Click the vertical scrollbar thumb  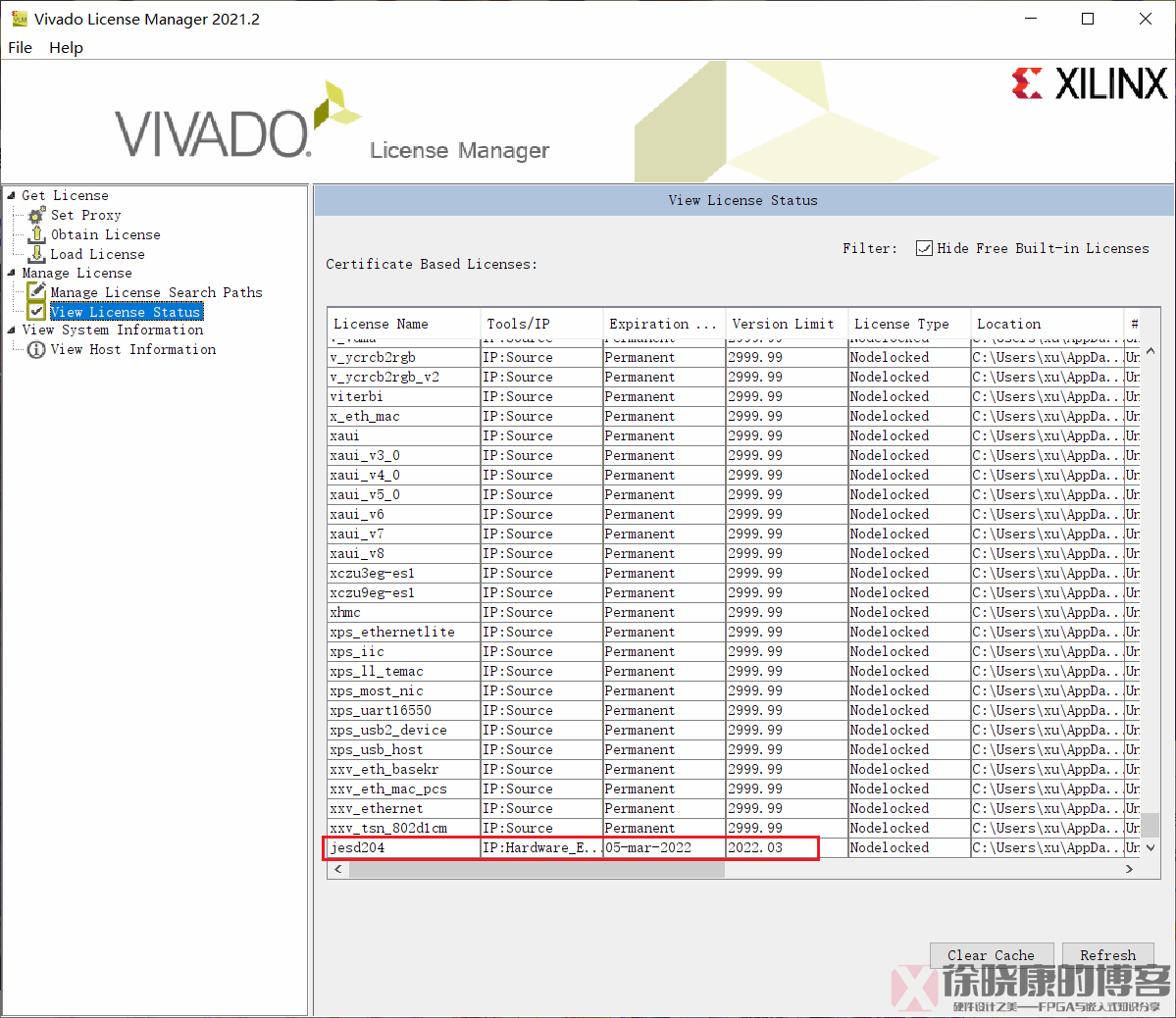pos(1150,825)
